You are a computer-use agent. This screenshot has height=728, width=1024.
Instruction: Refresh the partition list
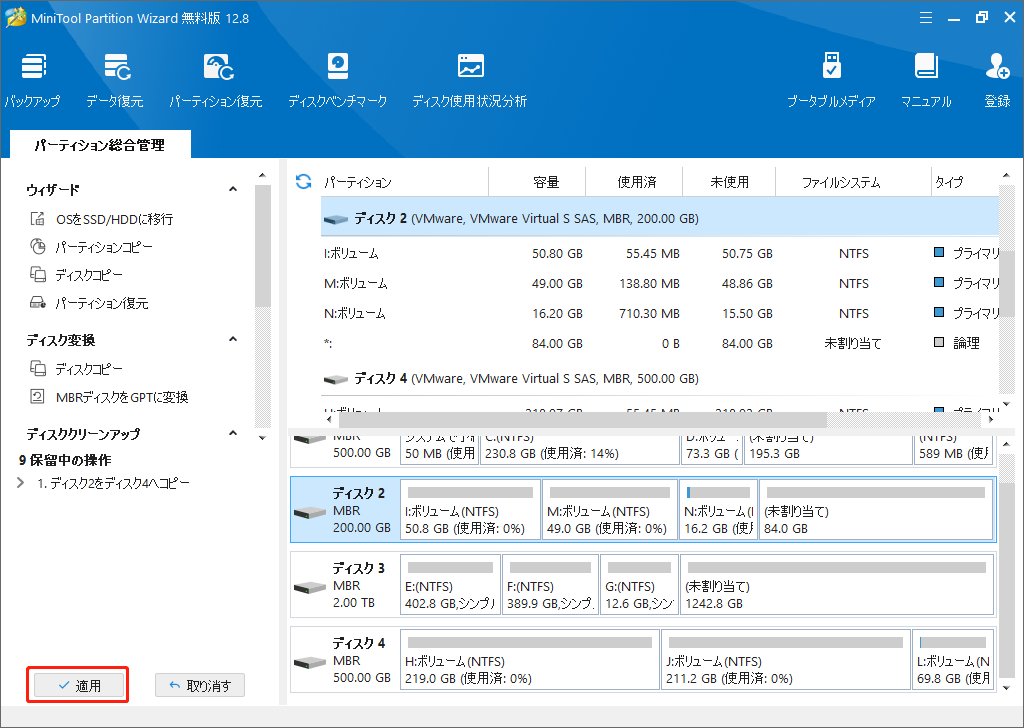[304, 182]
